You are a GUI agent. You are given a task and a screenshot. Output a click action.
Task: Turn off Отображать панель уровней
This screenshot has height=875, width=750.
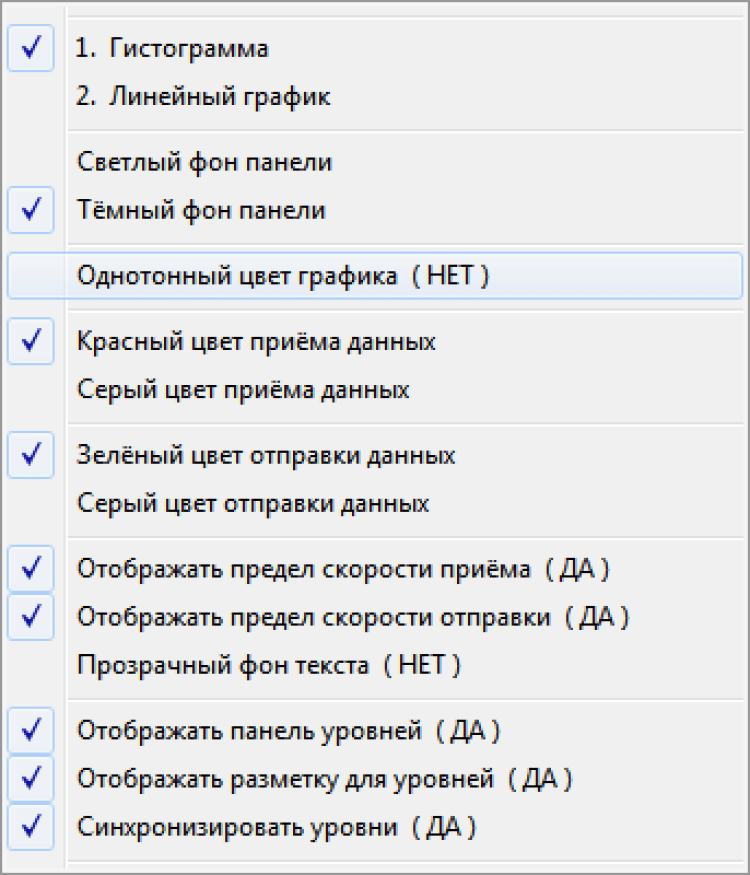pos(288,731)
